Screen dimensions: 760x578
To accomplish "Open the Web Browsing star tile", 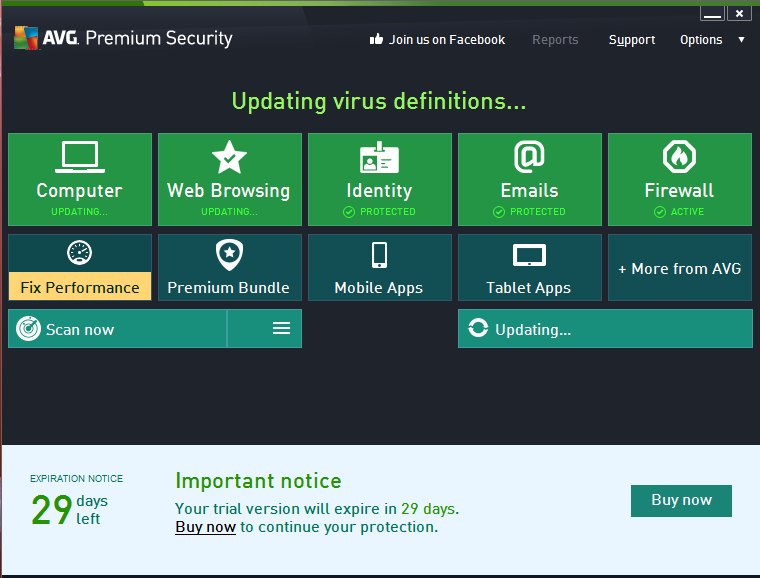I will (x=230, y=179).
